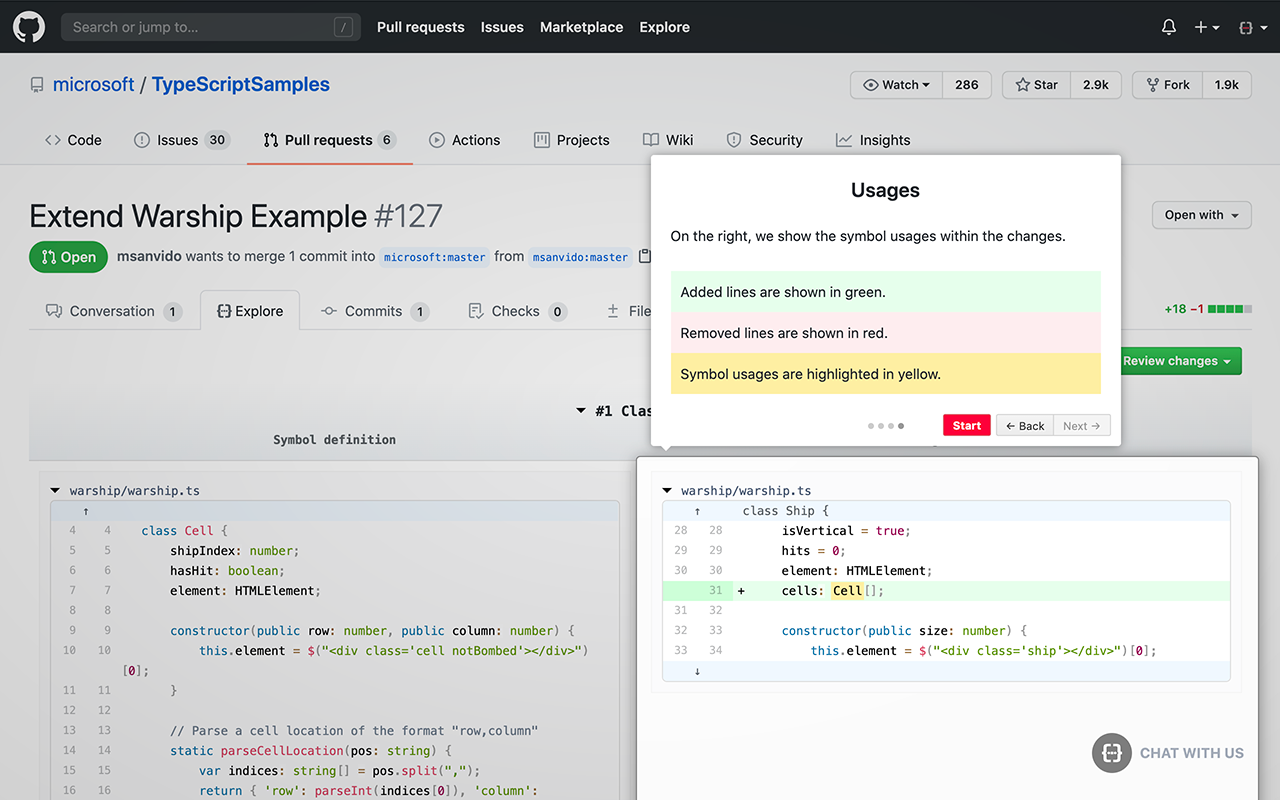Select the Pull requests repository tab
The image size is (1280, 800).
click(x=329, y=140)
